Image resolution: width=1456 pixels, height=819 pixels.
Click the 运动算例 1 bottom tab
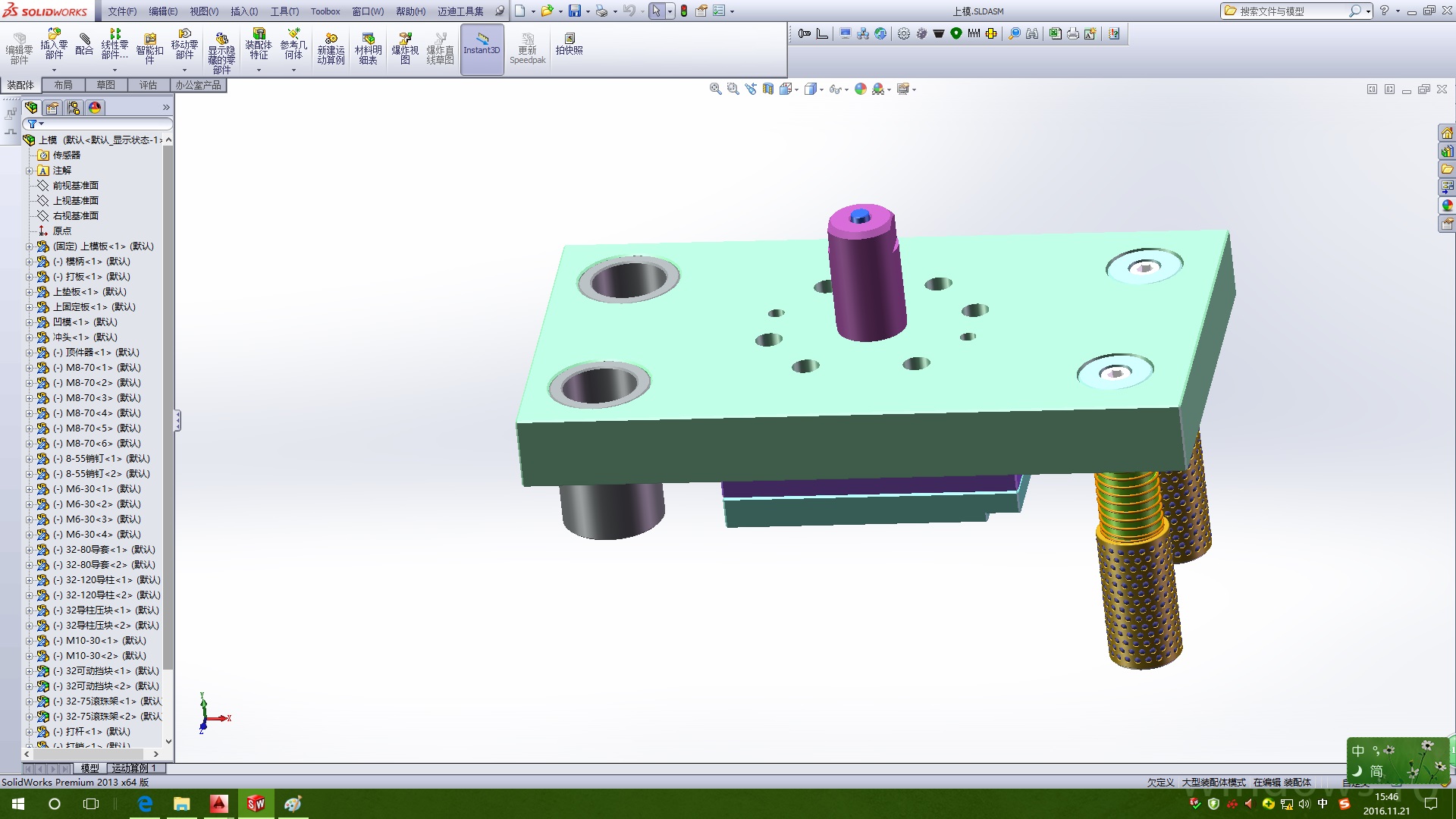point(133,768)
